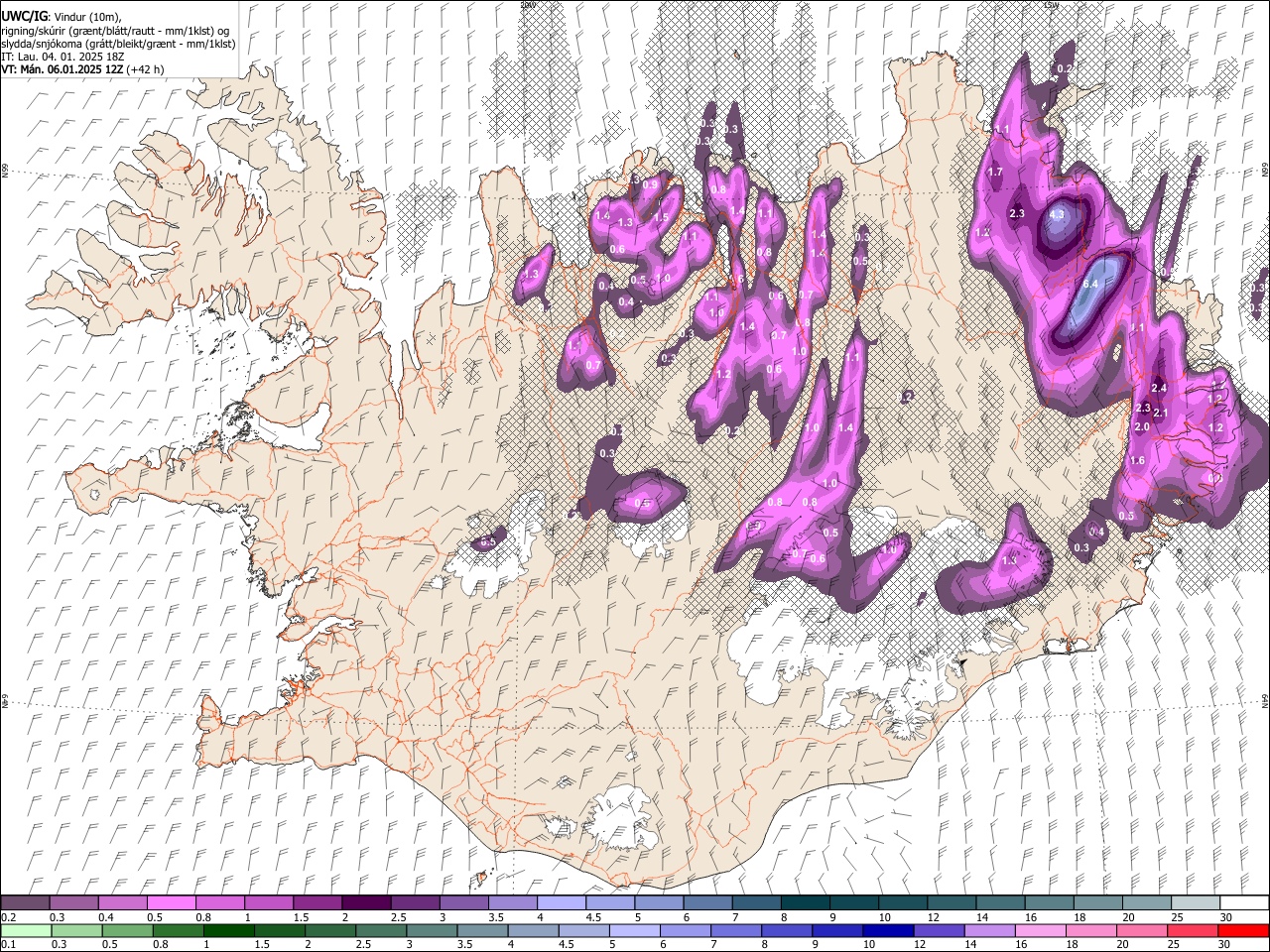Click the palest green swatch between 0.1 and 0.3
This screenshot has height=952, width=1270.
26,930
